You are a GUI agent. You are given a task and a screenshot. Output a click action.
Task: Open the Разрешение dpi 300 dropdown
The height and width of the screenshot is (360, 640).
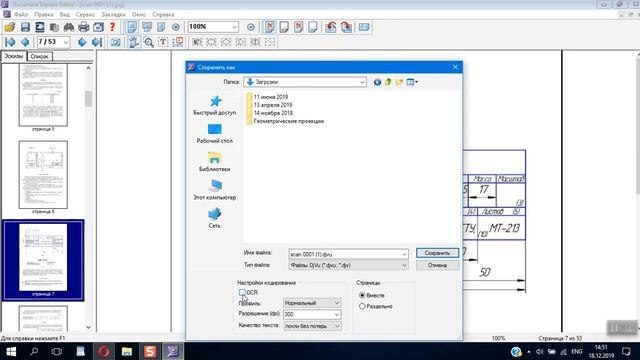coord(337,314)
